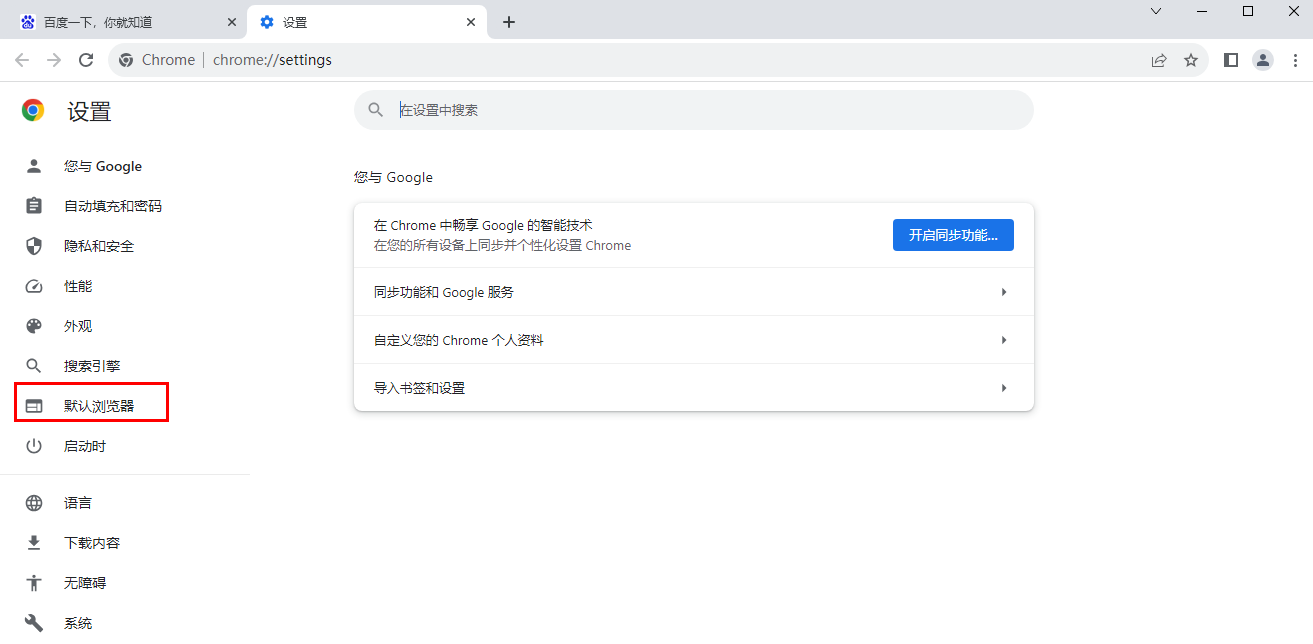Open a new tab with plus button
The height and width of the screenshot is (644, 1313).
509,22
